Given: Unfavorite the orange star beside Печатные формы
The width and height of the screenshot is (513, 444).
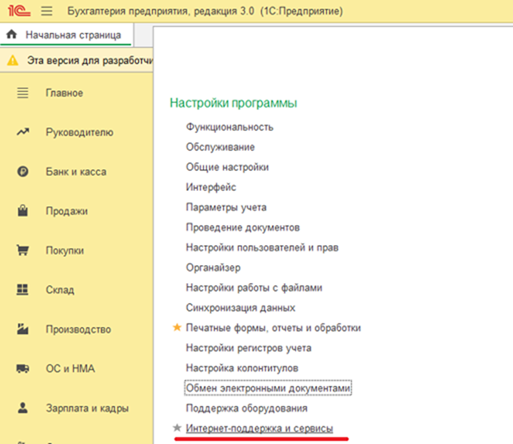Looking at the screenshot, I should coord(177,327).
